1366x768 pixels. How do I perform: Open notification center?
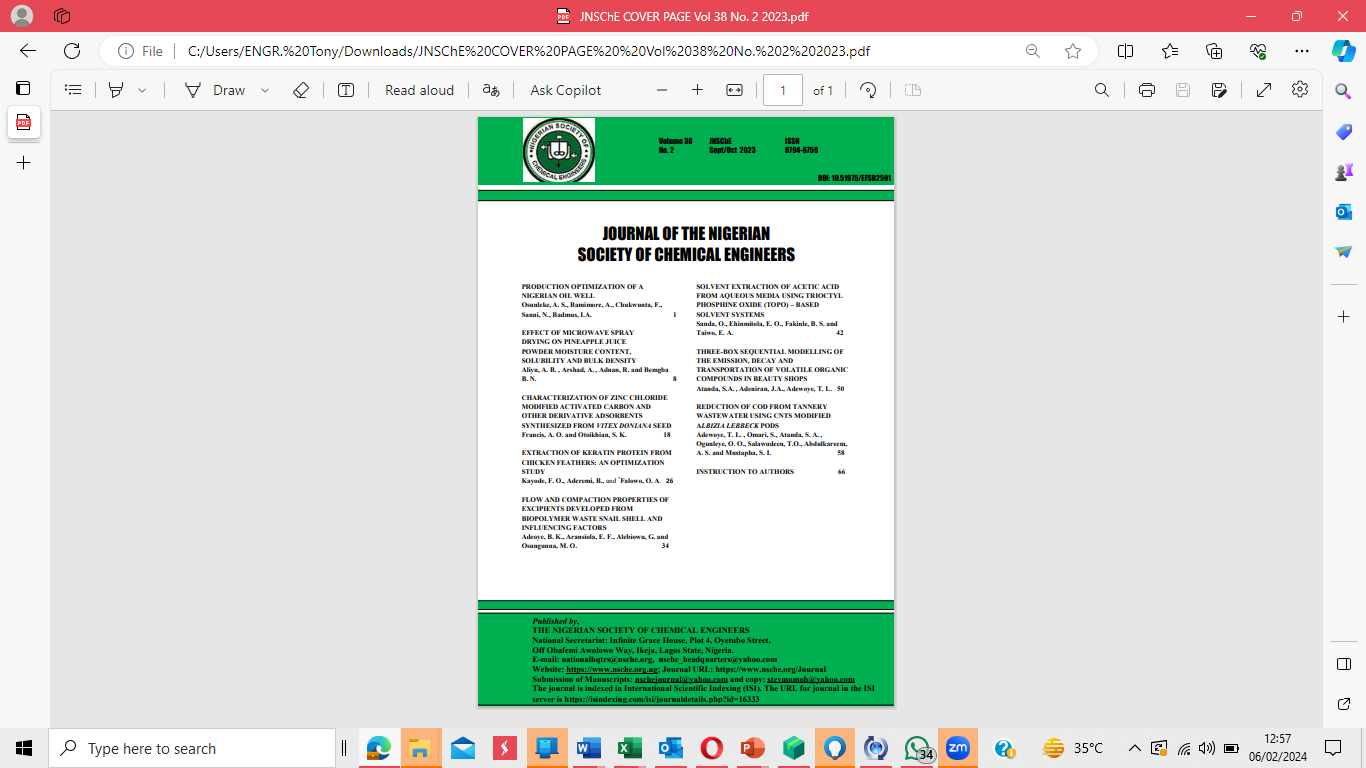(1332, 748)
